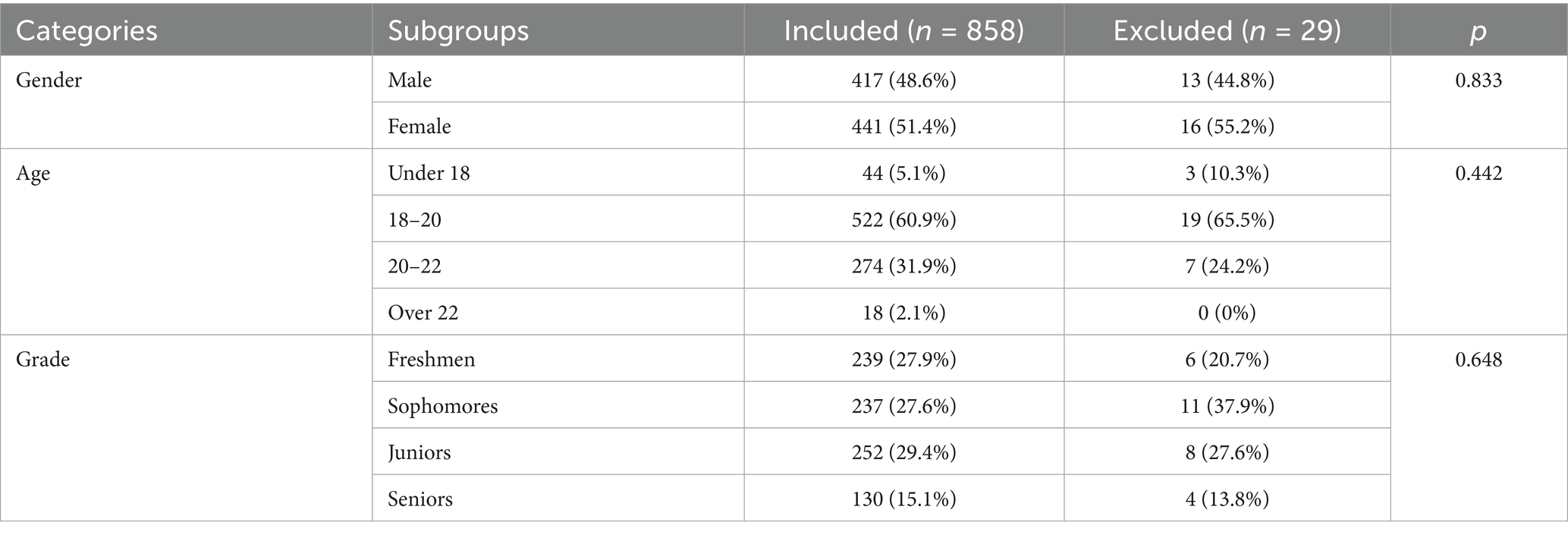Click the Female subgroup cell
1568x535 pixels.
[419, 126]
